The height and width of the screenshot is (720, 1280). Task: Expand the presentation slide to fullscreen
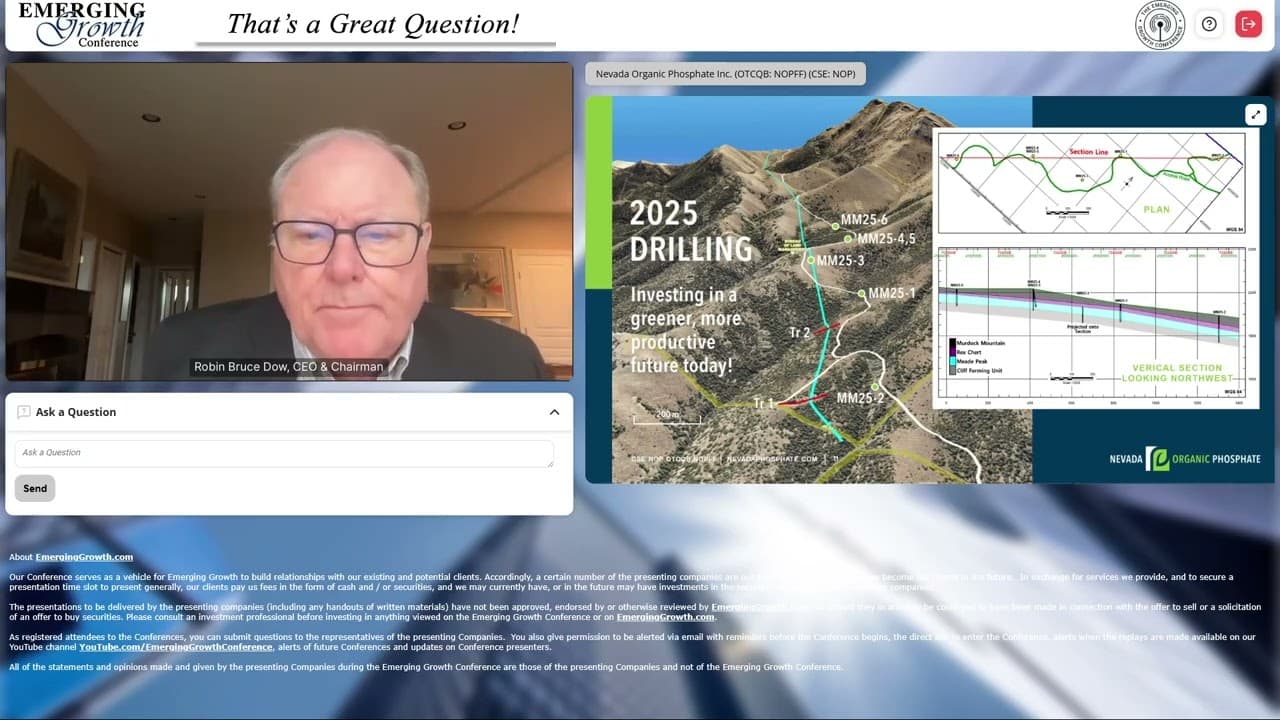pos(1256,114)
